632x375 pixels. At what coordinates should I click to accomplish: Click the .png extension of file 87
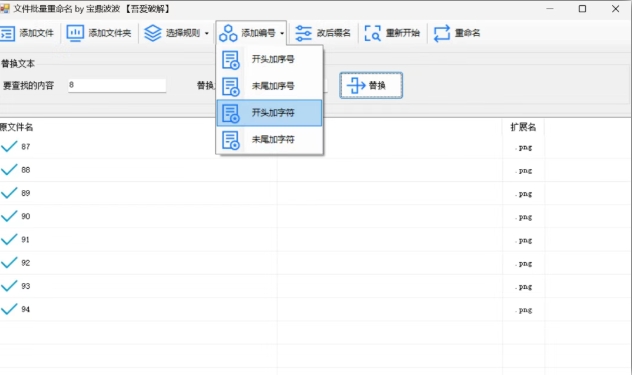[524, 148]
